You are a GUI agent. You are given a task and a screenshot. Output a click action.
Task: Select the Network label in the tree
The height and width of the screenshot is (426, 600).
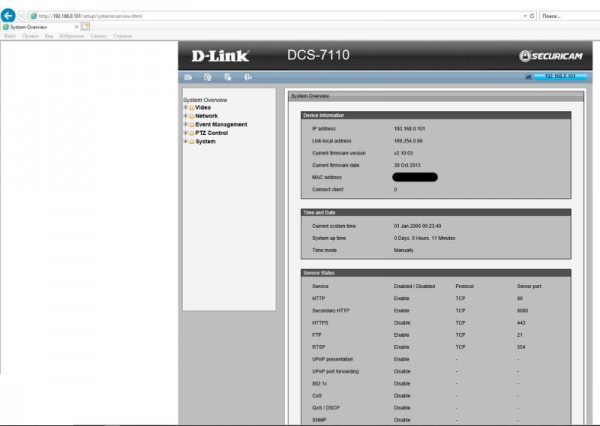coord(207,116)
